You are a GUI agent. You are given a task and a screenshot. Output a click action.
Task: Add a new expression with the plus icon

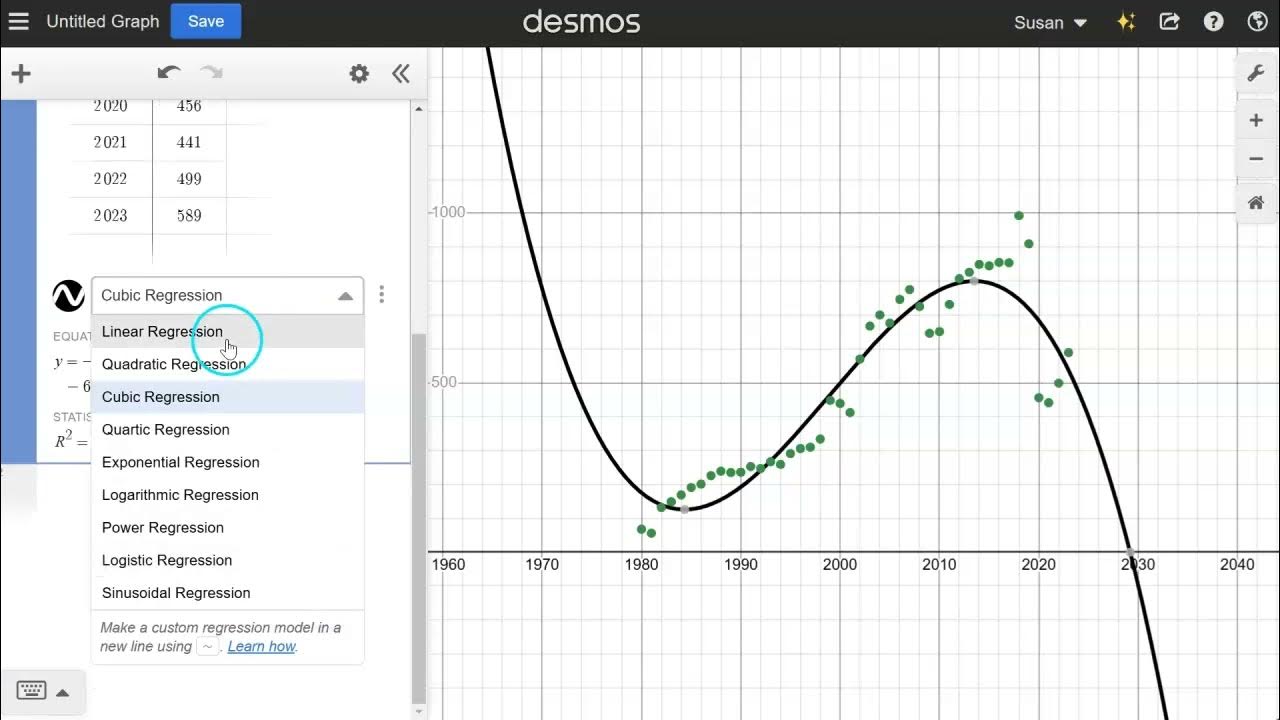click(20, 73)
